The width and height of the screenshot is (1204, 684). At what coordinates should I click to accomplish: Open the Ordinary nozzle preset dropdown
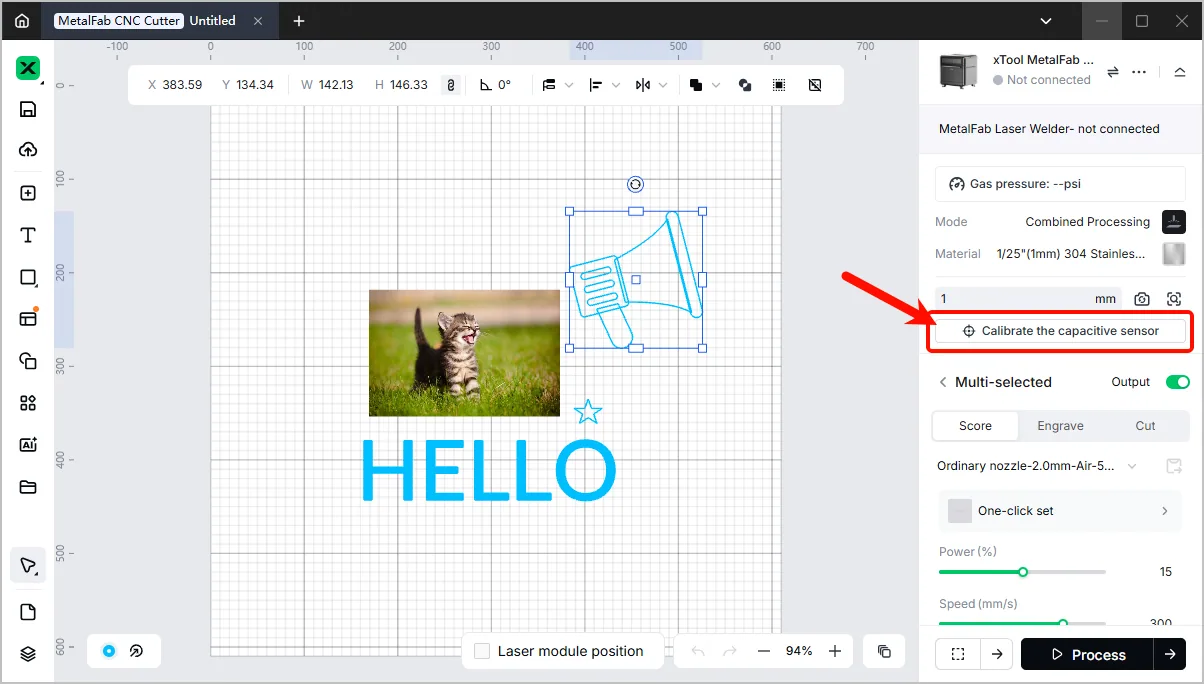click(x=1037, y=466)
